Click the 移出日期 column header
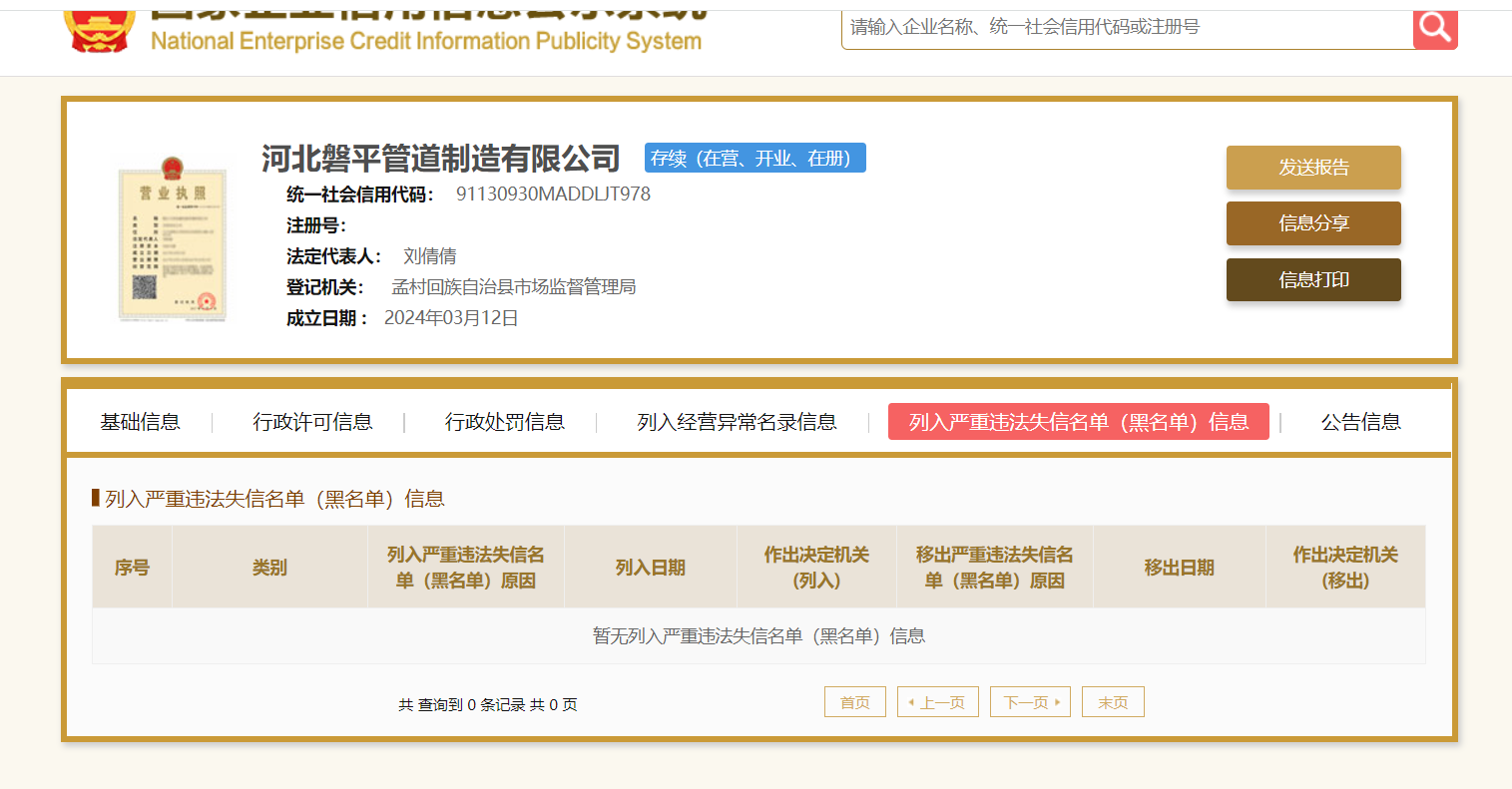The height and width of the screenshot is (789, 1512). 1180,568
